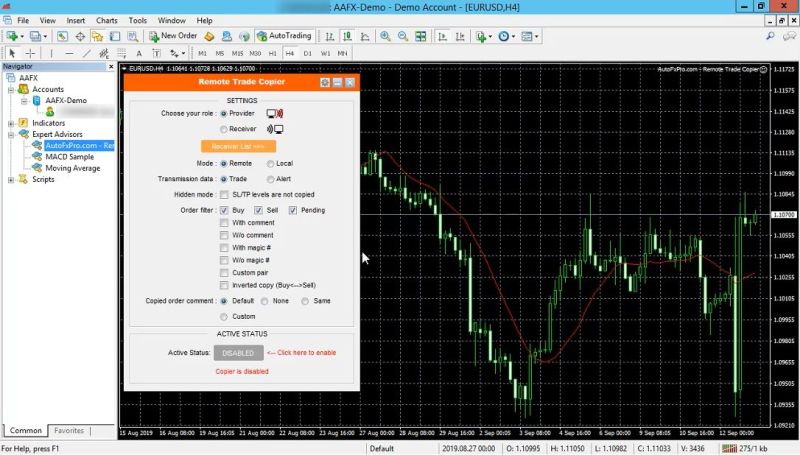This screenshot has height=455, width=800.
Task: Toggle the AutoTrading button
Action: [284, 36]
